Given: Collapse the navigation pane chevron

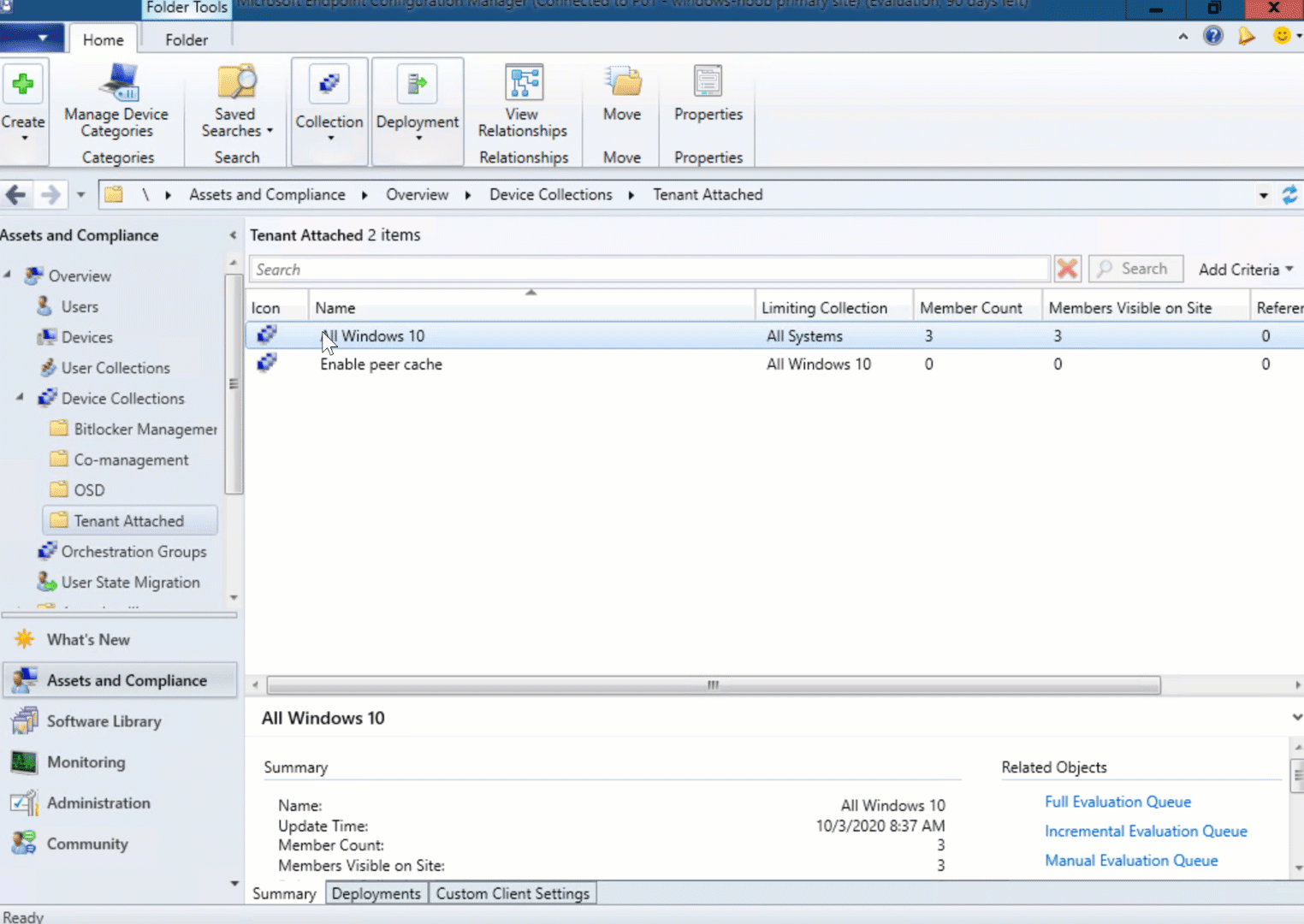Looking at the screenshot, I should 233,235.
